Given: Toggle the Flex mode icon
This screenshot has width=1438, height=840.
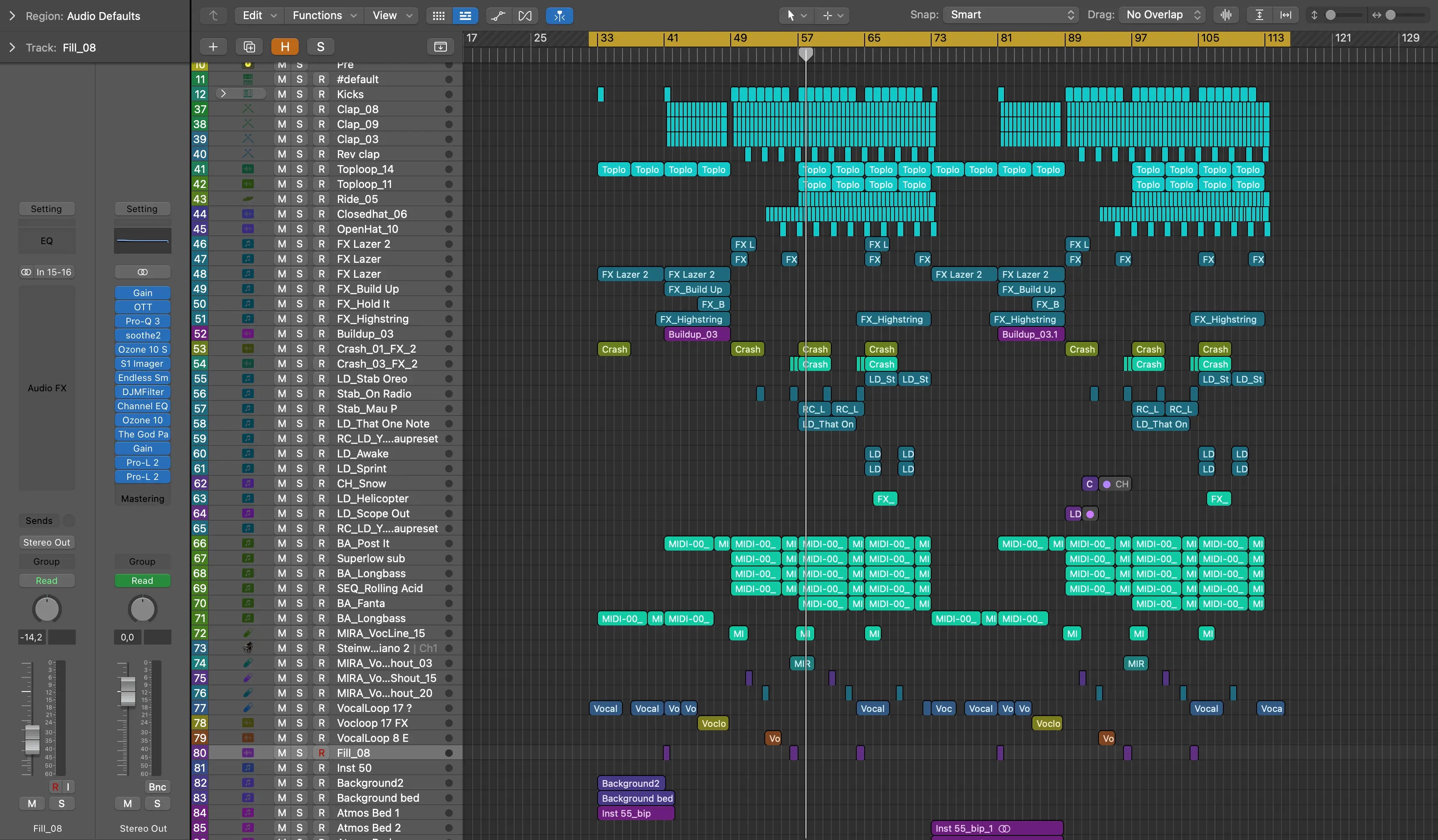Looking at the screenshot, I should tap(525, 15).
